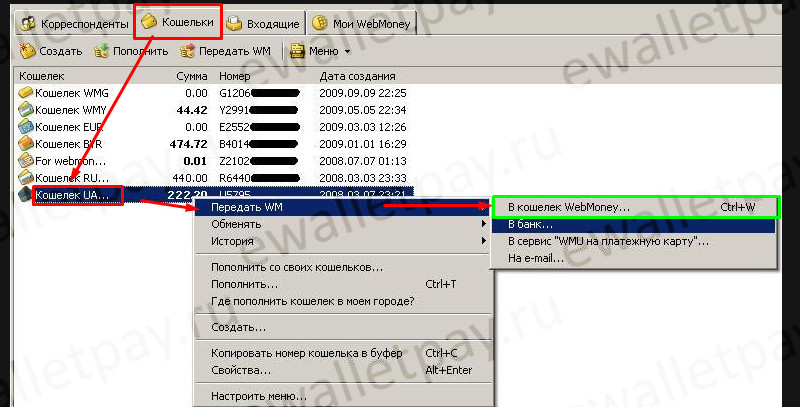This screenshot has height=407, width=800.
Task: Sort by the Сумма column header
Action: click(x=192, y=76)
